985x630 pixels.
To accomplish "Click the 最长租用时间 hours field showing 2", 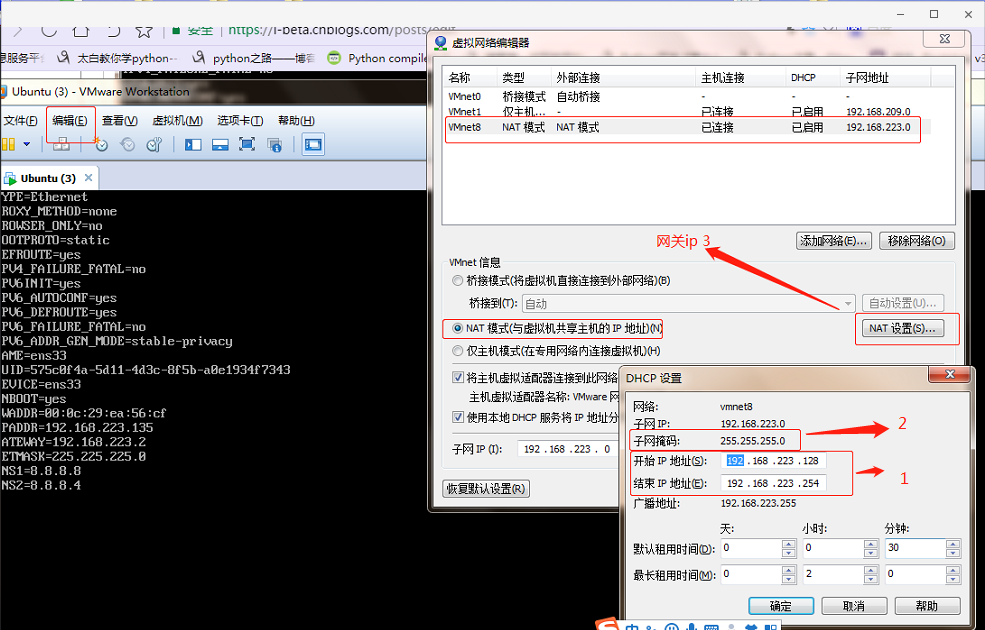I will click(833, 574).
